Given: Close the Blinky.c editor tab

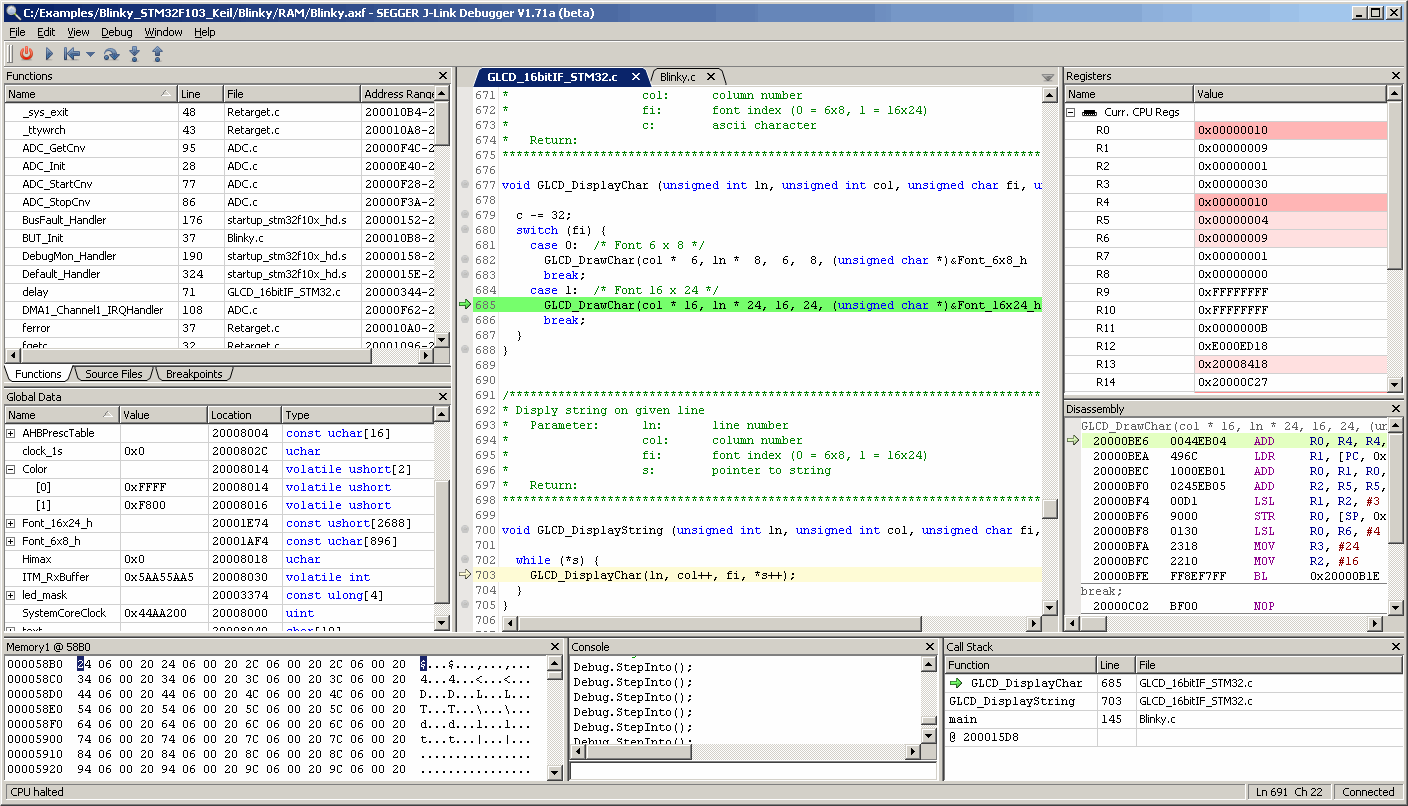Looking at the screenshot, I should [711, 77].
